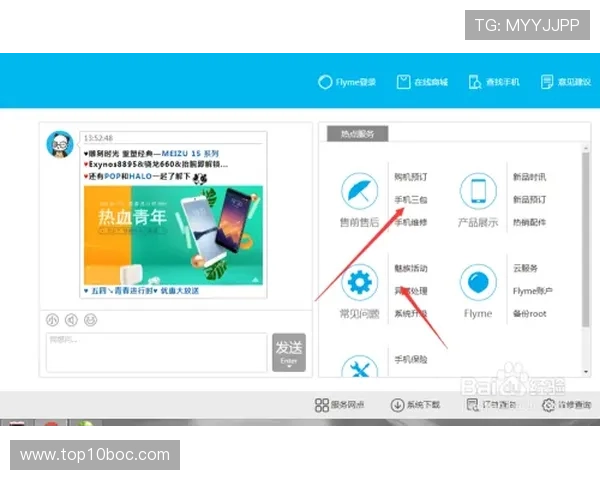Click the 服务网点 bottom bar item
Viewport: 600px width, 480px height.
339,405
